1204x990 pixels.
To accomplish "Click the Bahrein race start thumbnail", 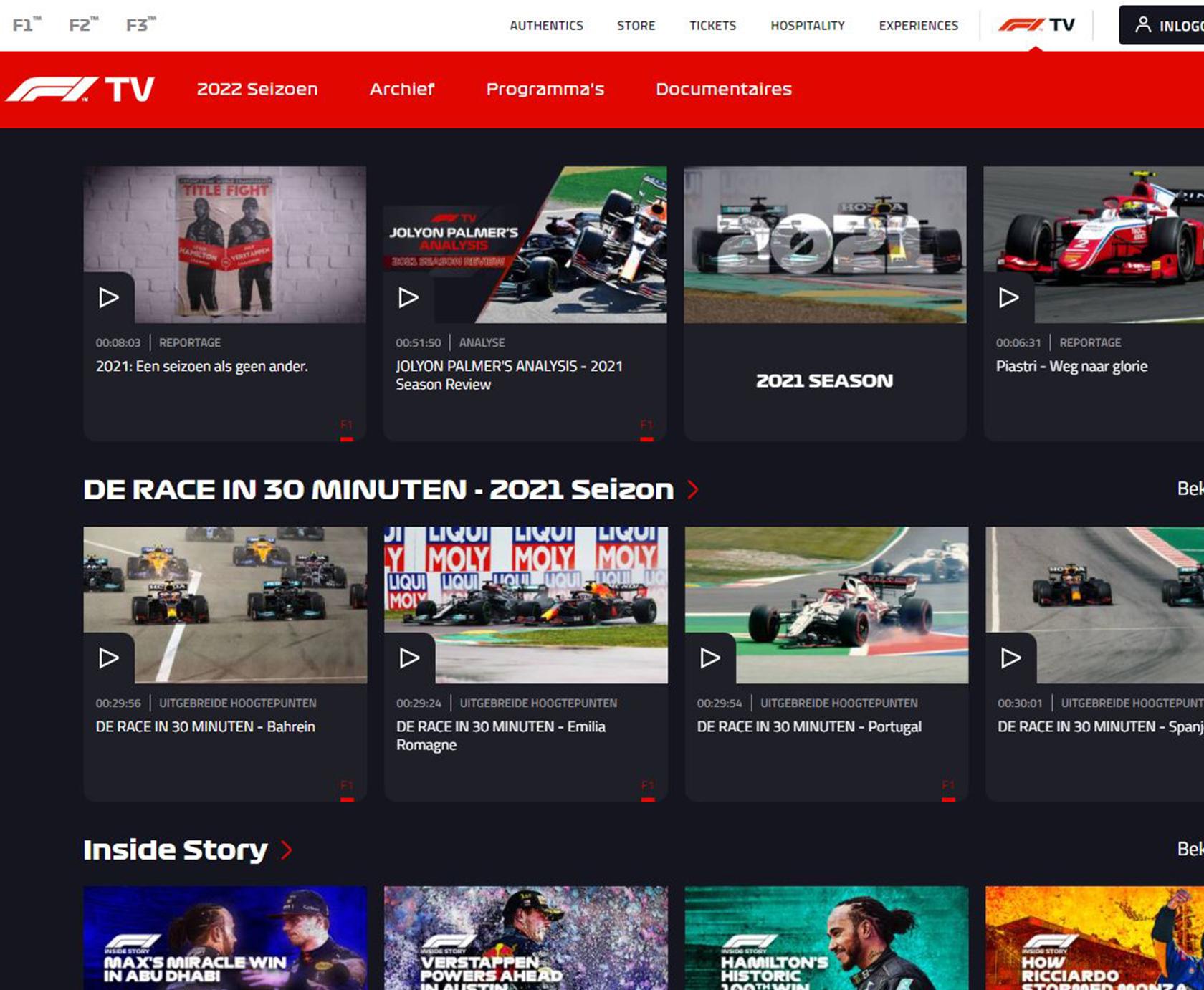I will click(225, 605).
